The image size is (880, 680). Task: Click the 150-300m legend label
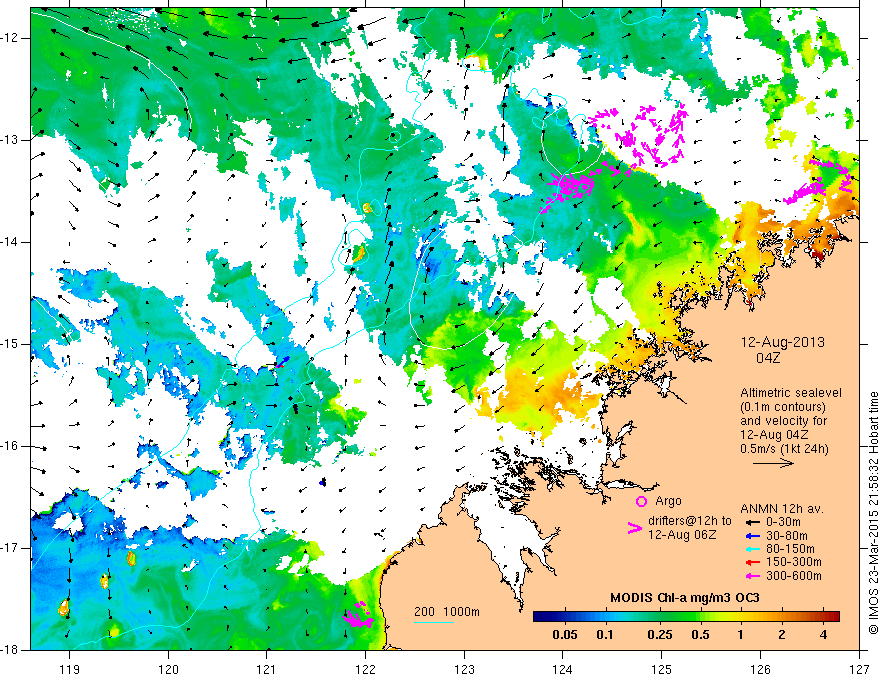point(794,563)
